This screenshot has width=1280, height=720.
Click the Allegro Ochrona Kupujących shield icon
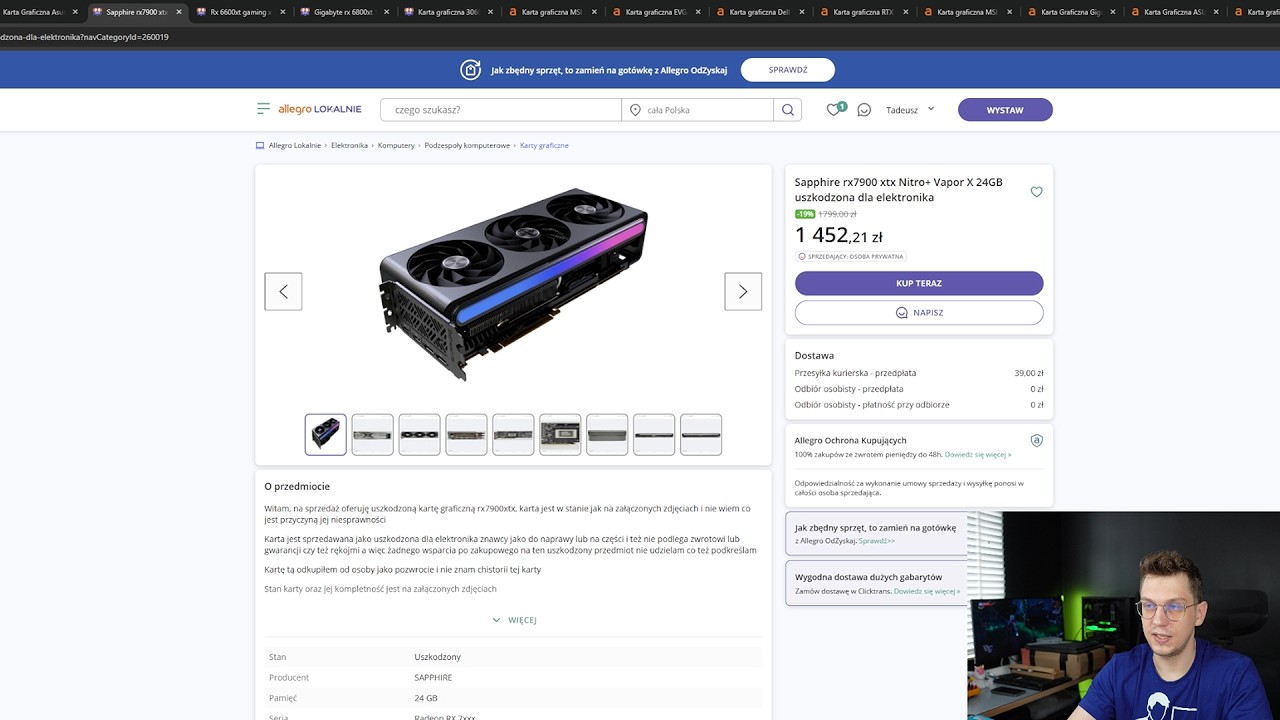pos(1036,440)
